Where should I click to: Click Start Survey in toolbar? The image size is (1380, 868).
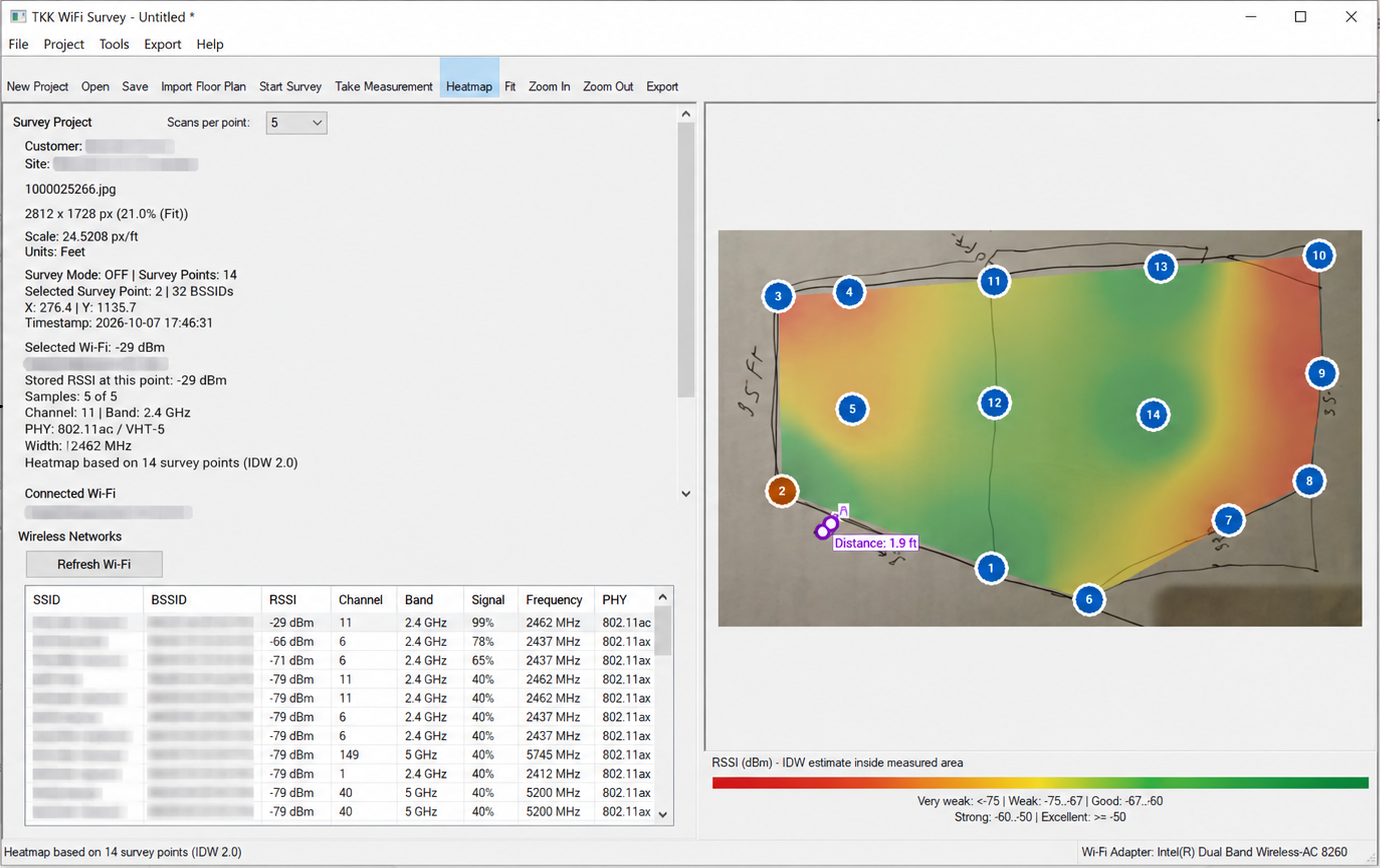(x=290, y=86)
